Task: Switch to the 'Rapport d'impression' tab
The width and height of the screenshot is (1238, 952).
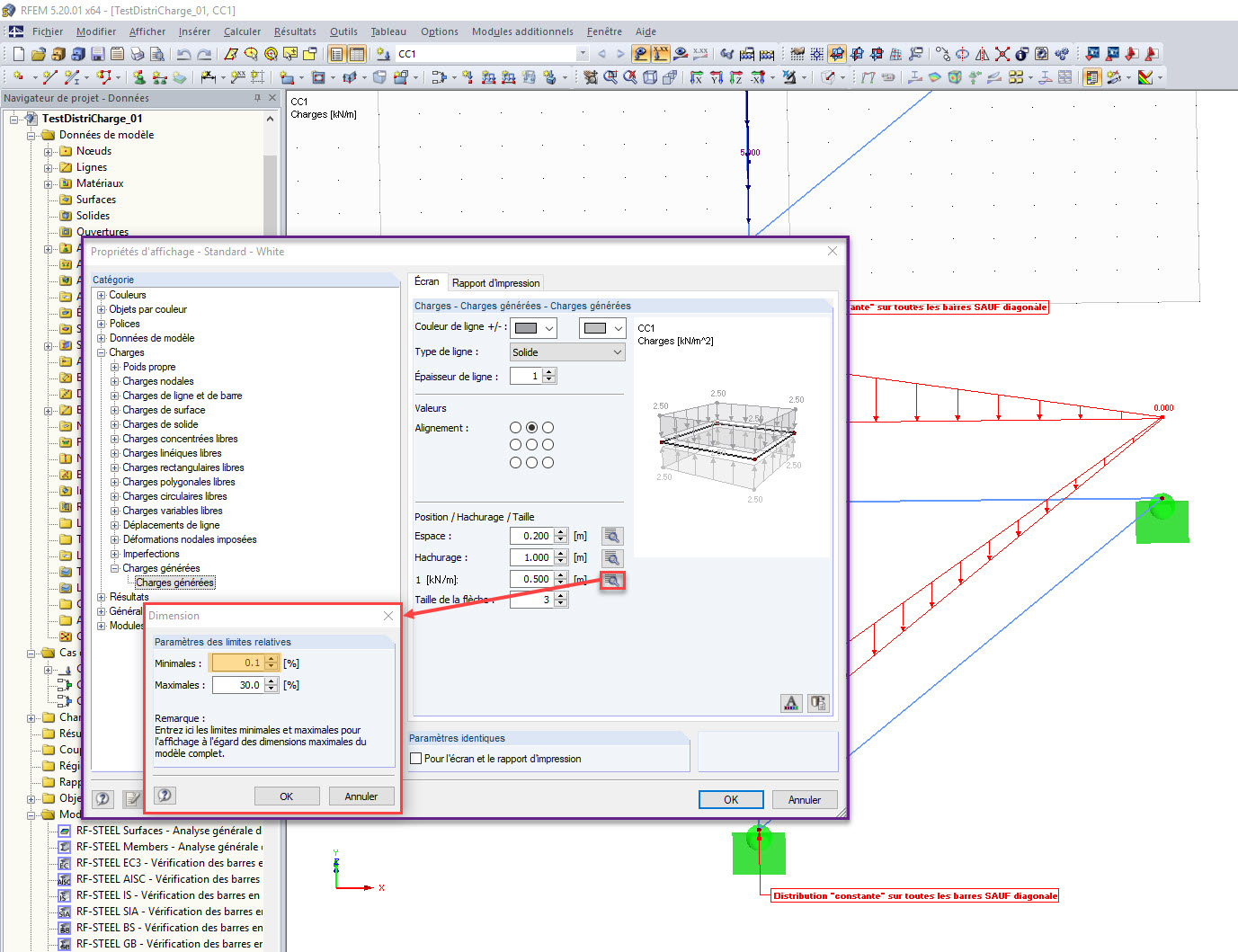Action: [495, 282]
